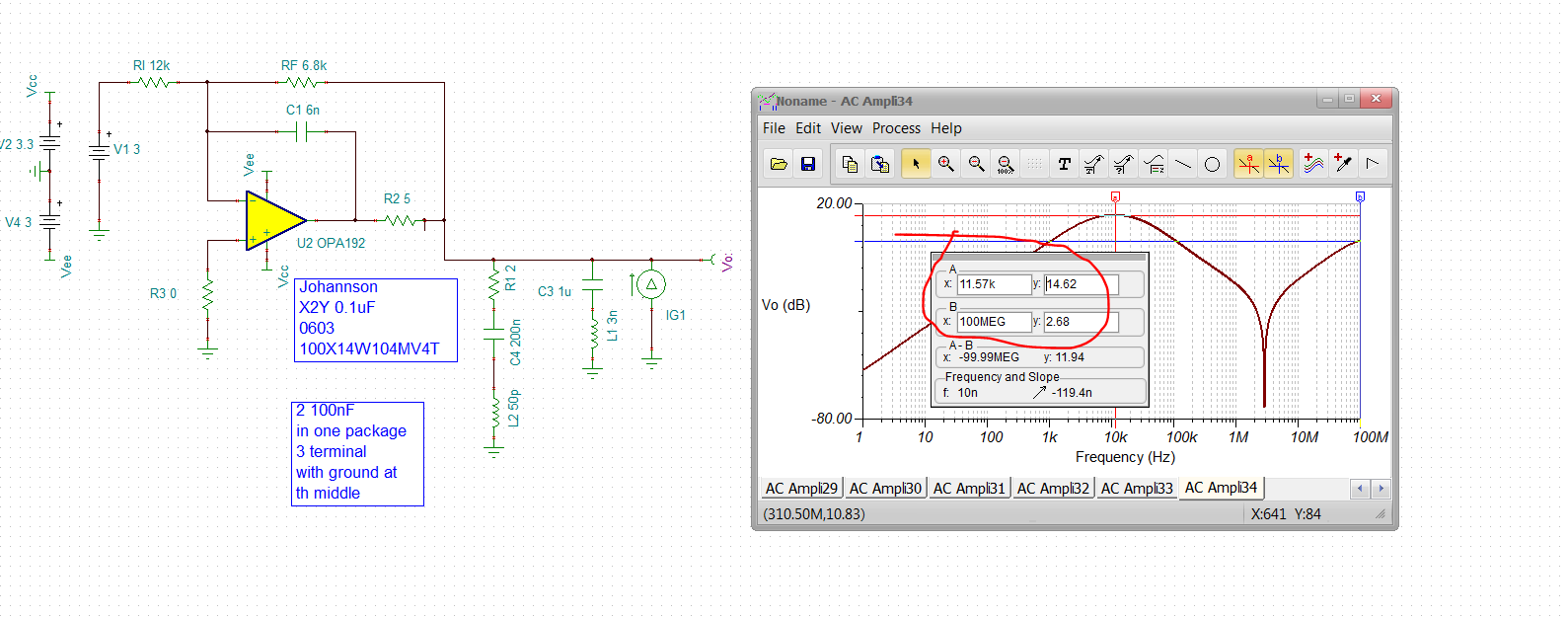Click the triangle play-shaped toolbar icon
This screenshot has height=617, width=1568.
pos(1372,164)
